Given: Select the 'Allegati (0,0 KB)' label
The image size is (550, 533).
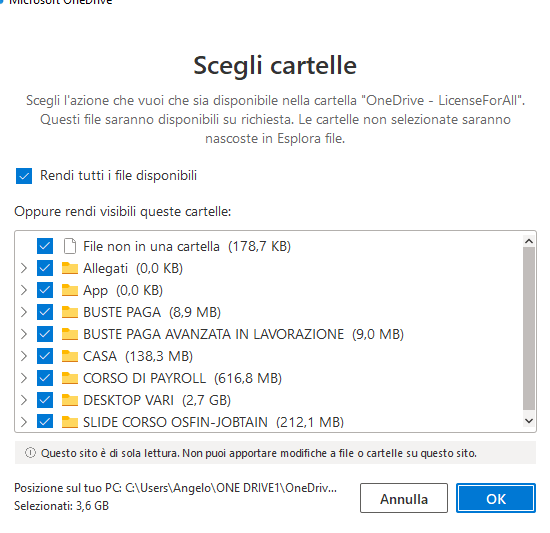Looking at the screenshot, I should [x=133, y=268].
